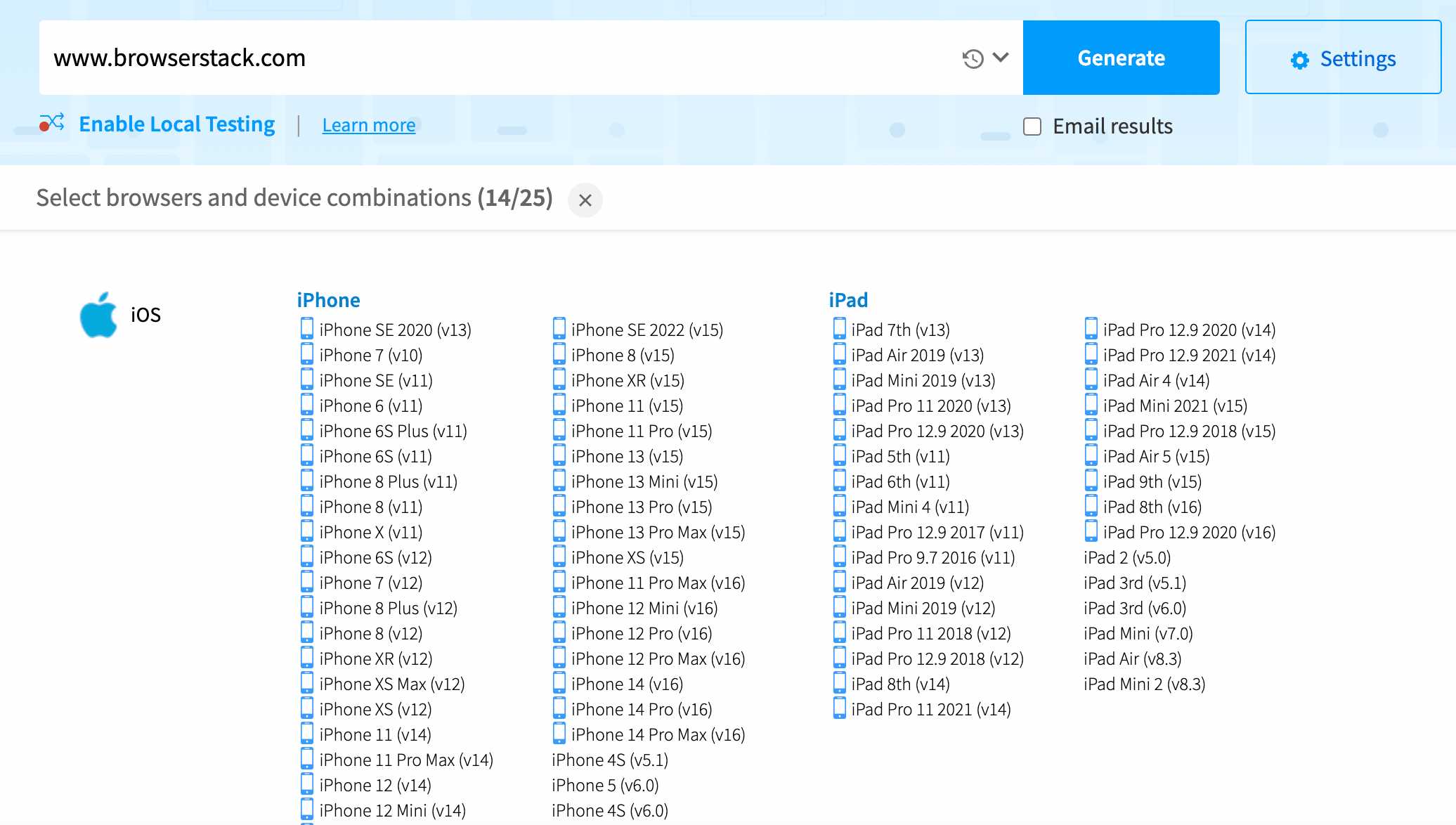Select the iPhone category heading
The width and height of the screenshot is (1456, 825).
click(x=328, y=300)
